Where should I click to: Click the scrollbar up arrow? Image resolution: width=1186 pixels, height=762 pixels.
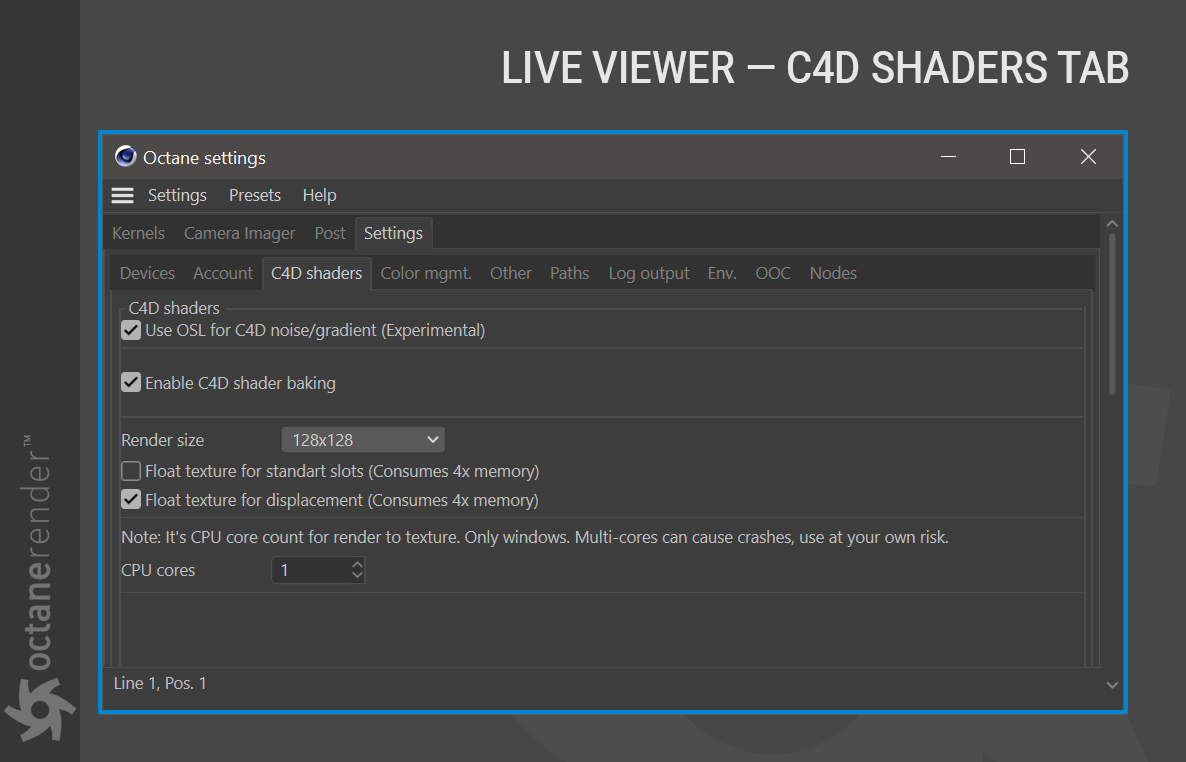click(1112, 224)
